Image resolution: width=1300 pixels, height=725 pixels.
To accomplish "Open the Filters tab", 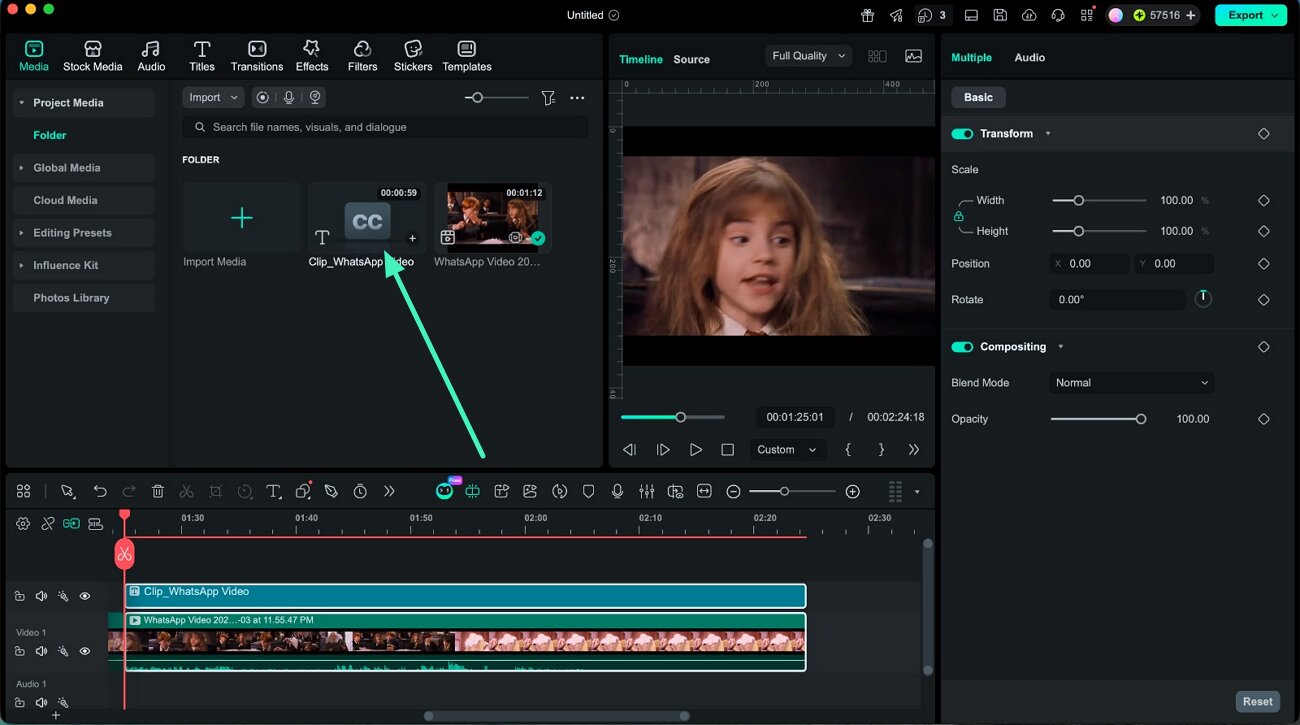I will pos(362,56).
